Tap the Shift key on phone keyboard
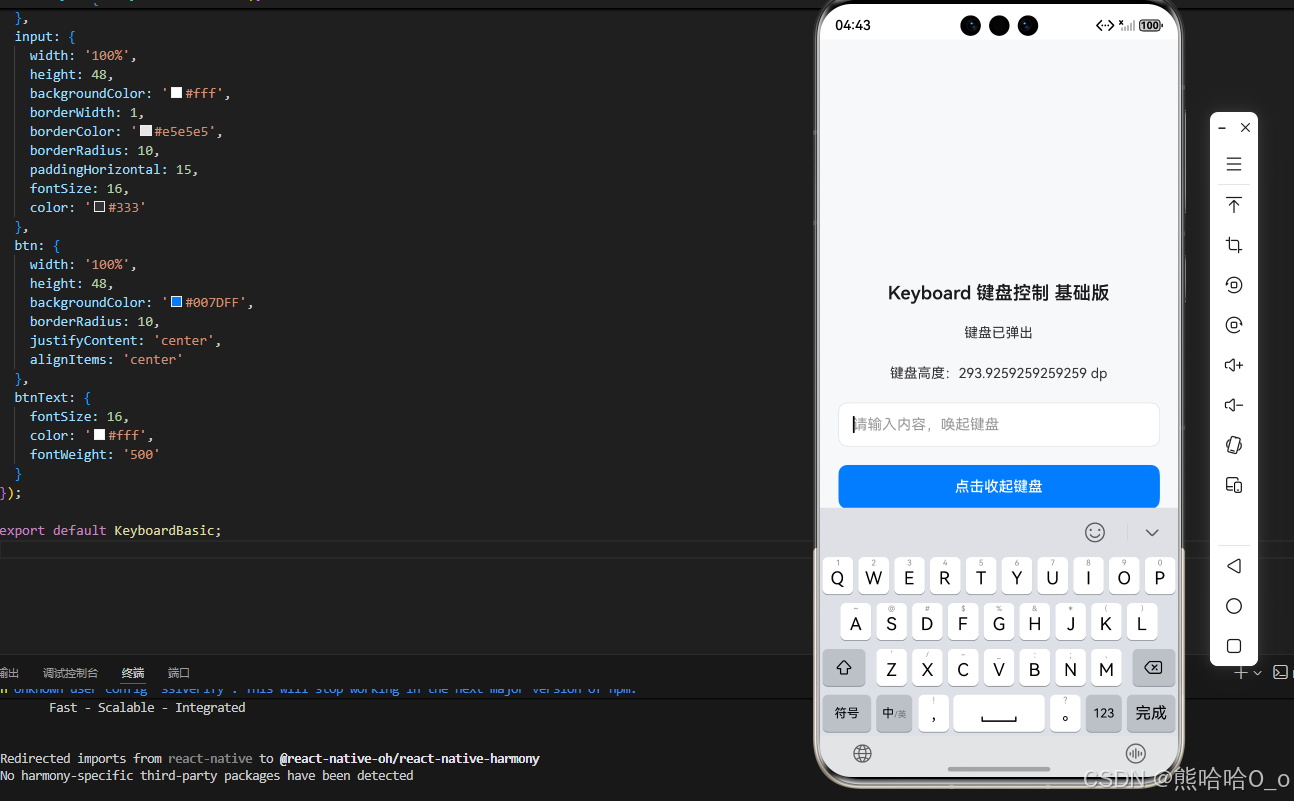This screenshot has width=1294, height=801. (x=843, y=668)
